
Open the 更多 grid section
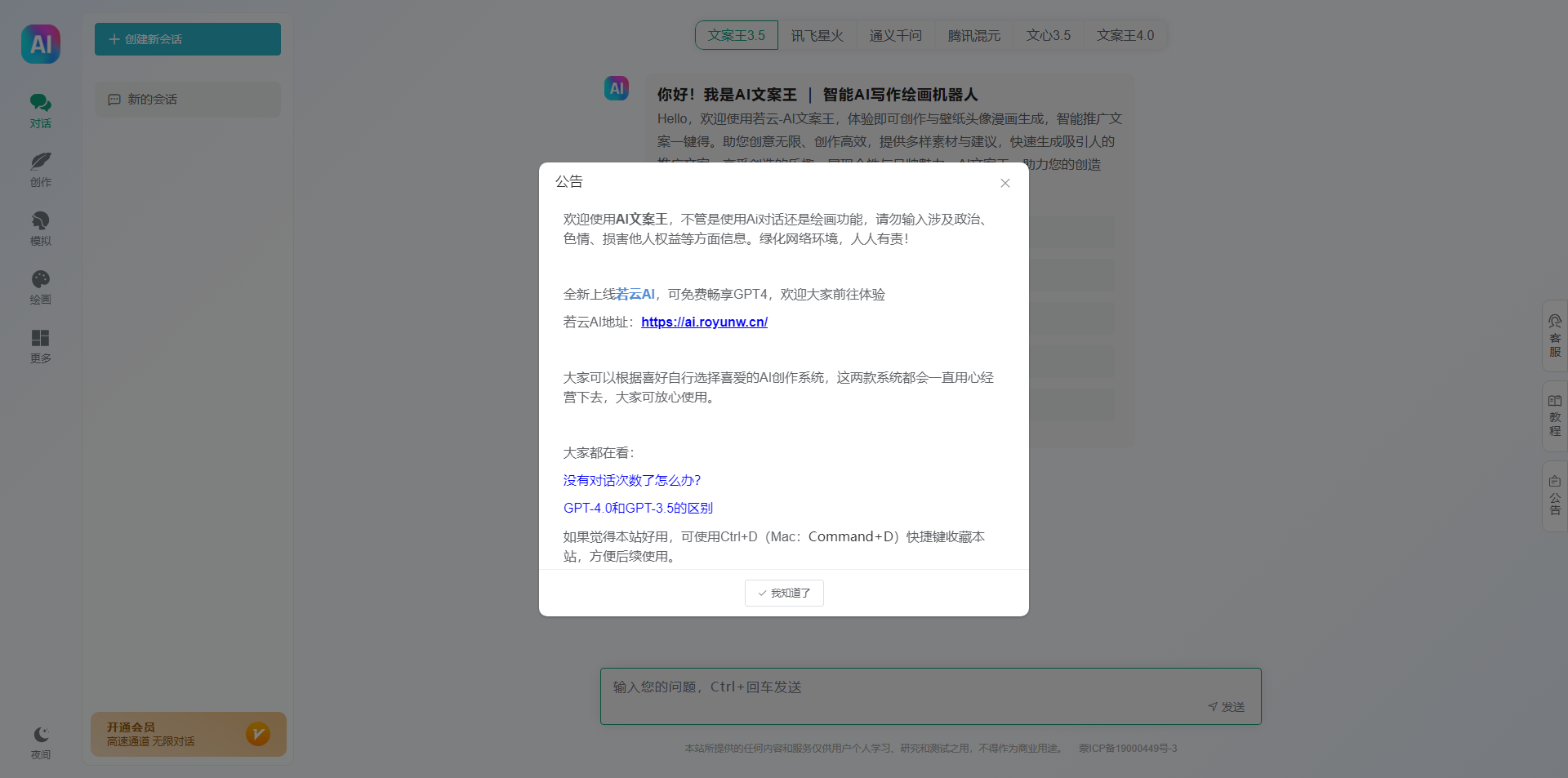click(x=41, y=346)
